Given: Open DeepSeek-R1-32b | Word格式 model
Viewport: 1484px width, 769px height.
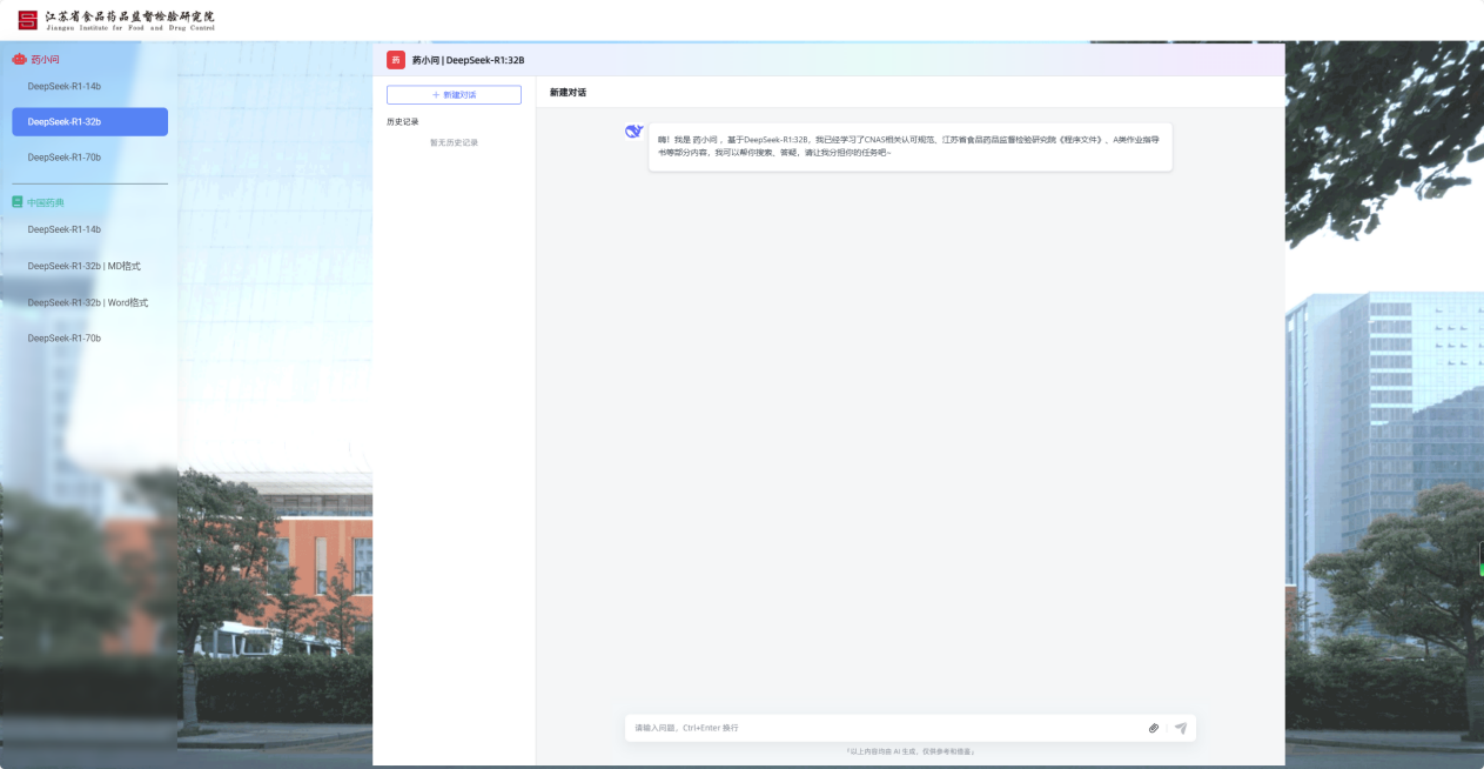Looking at the screenshot, I should 90,302.
